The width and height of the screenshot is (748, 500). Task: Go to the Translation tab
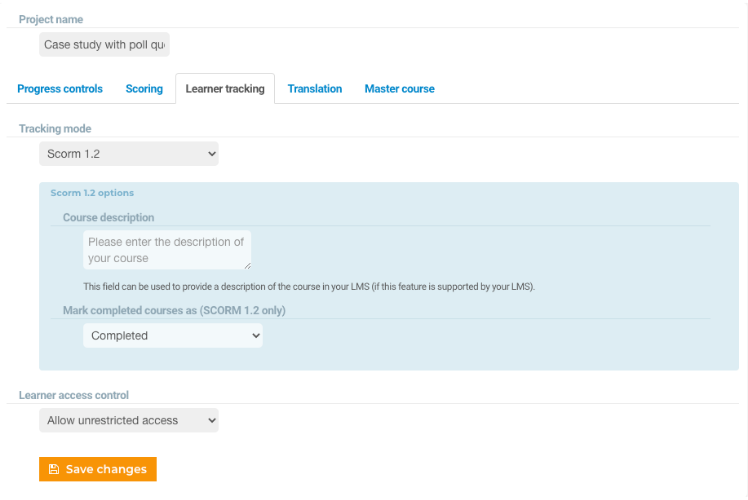[315, 89]
